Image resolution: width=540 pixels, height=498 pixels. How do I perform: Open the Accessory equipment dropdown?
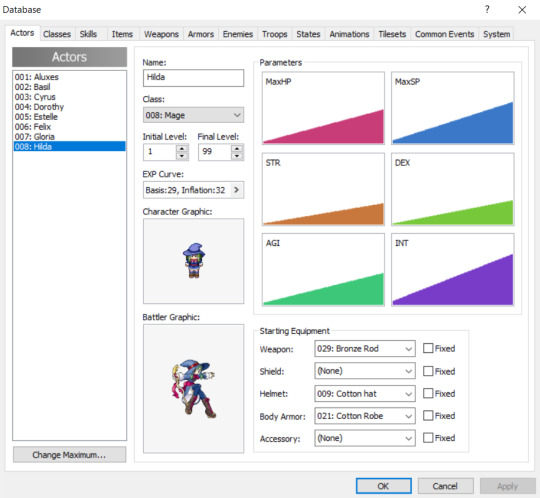click(x=365, y=438)
